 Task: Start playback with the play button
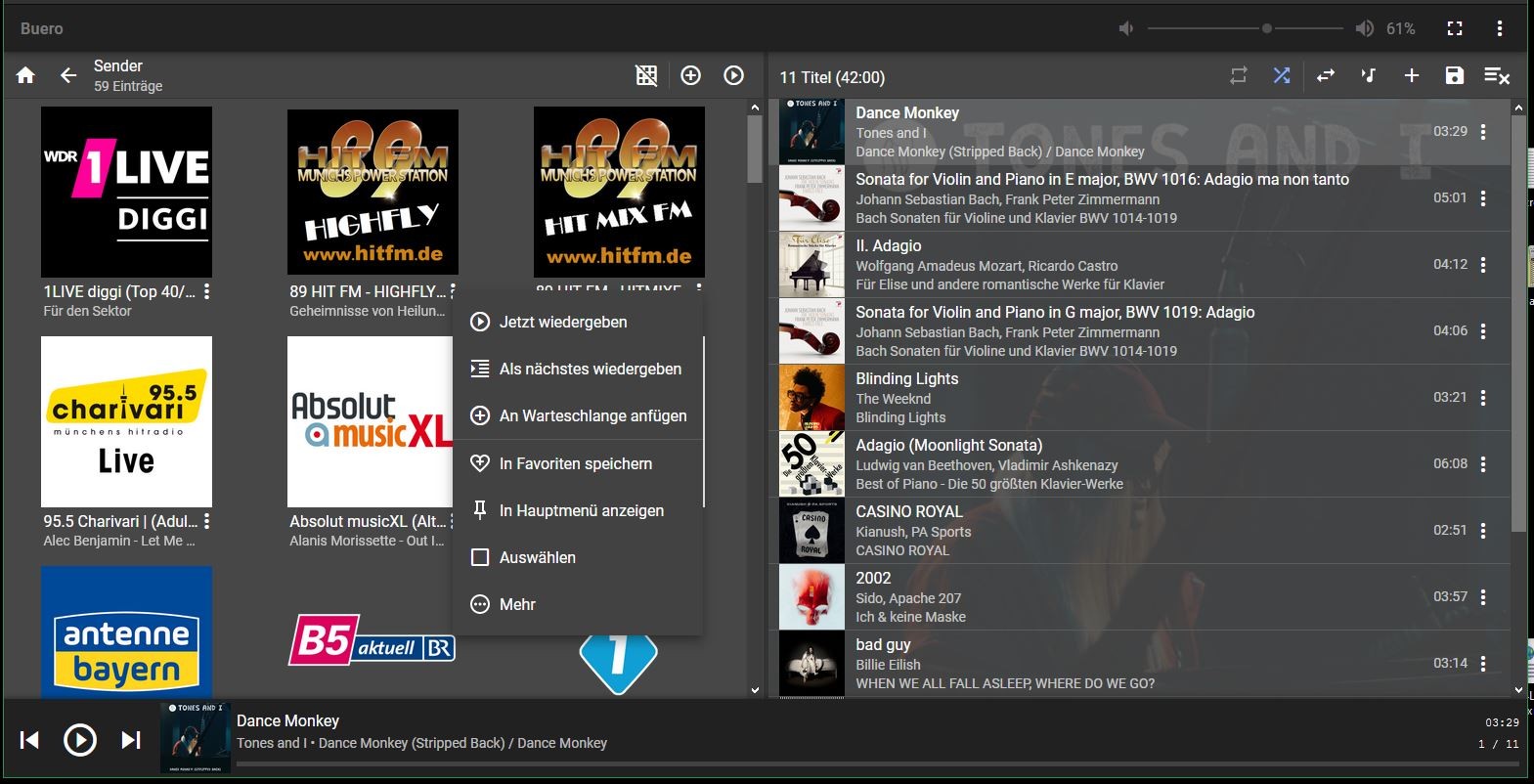coord(80,740)
